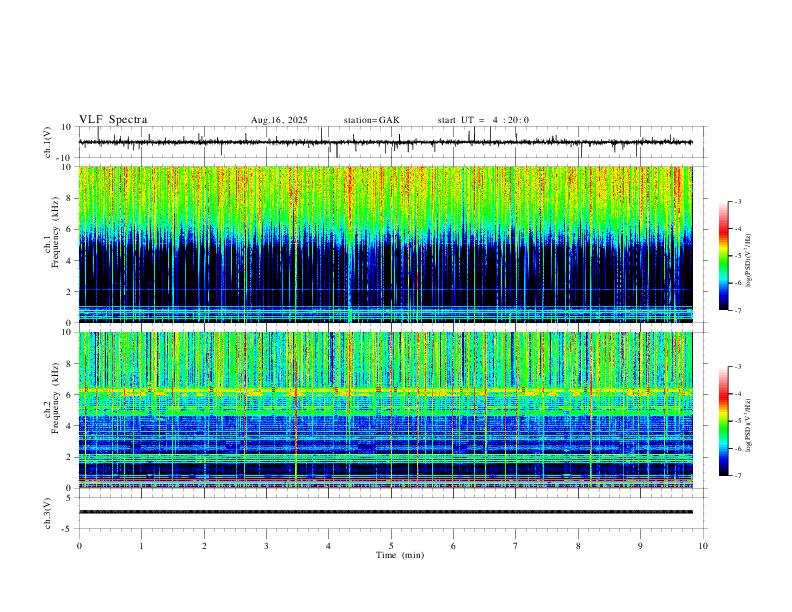The image size is (792, 612).
Task: Click time axis tick label "3"
Action: [x=266, y=546]
